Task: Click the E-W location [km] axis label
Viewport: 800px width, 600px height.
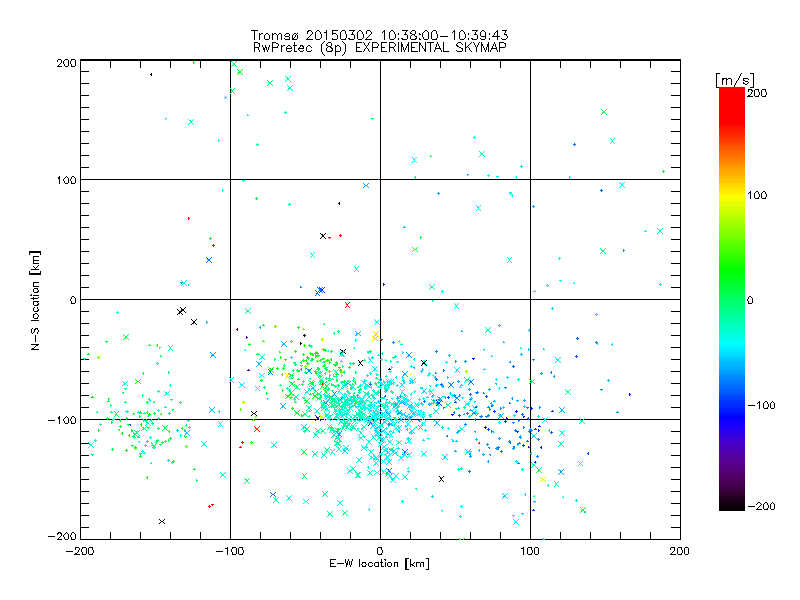Action: 380,565
